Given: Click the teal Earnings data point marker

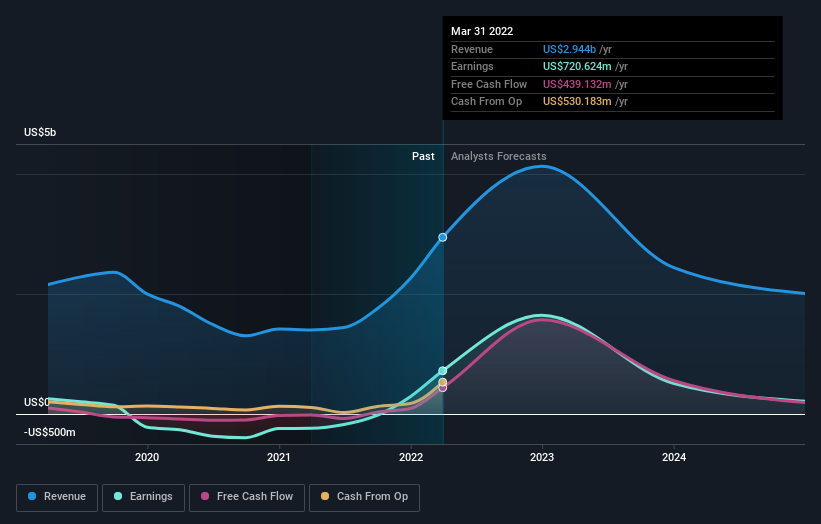Looking at the screenshot, I should pyautogui.click(x=442, y=371).
